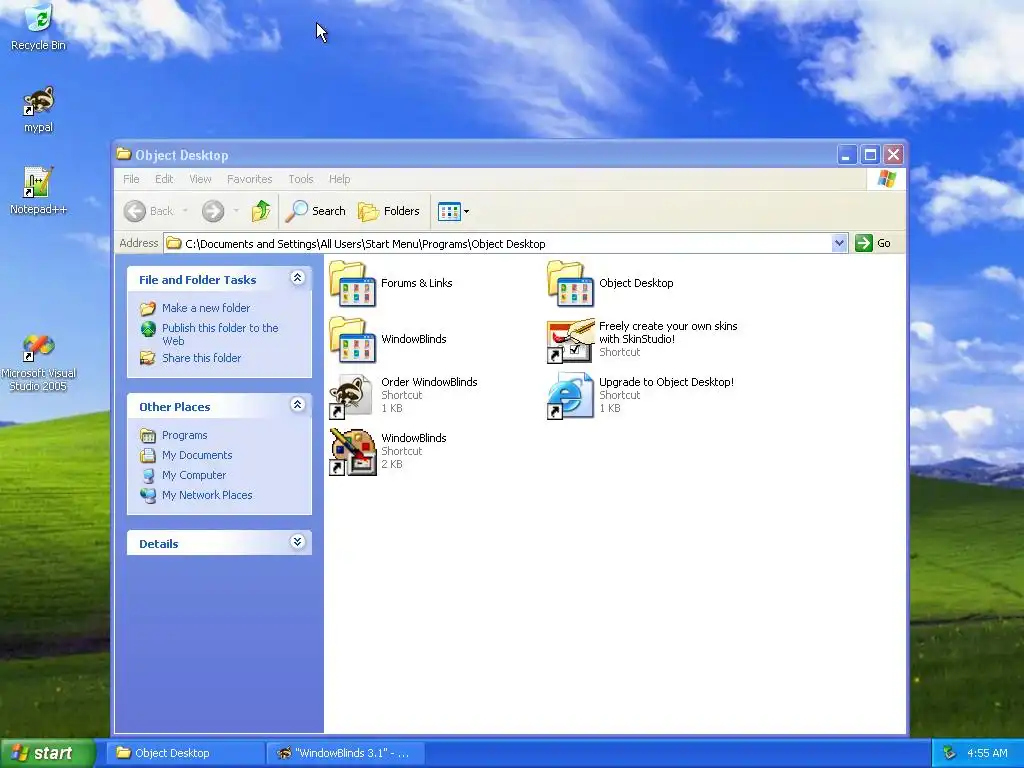Select the mypal desktop icon
The image size is (1024, 768).
point(39,101)
